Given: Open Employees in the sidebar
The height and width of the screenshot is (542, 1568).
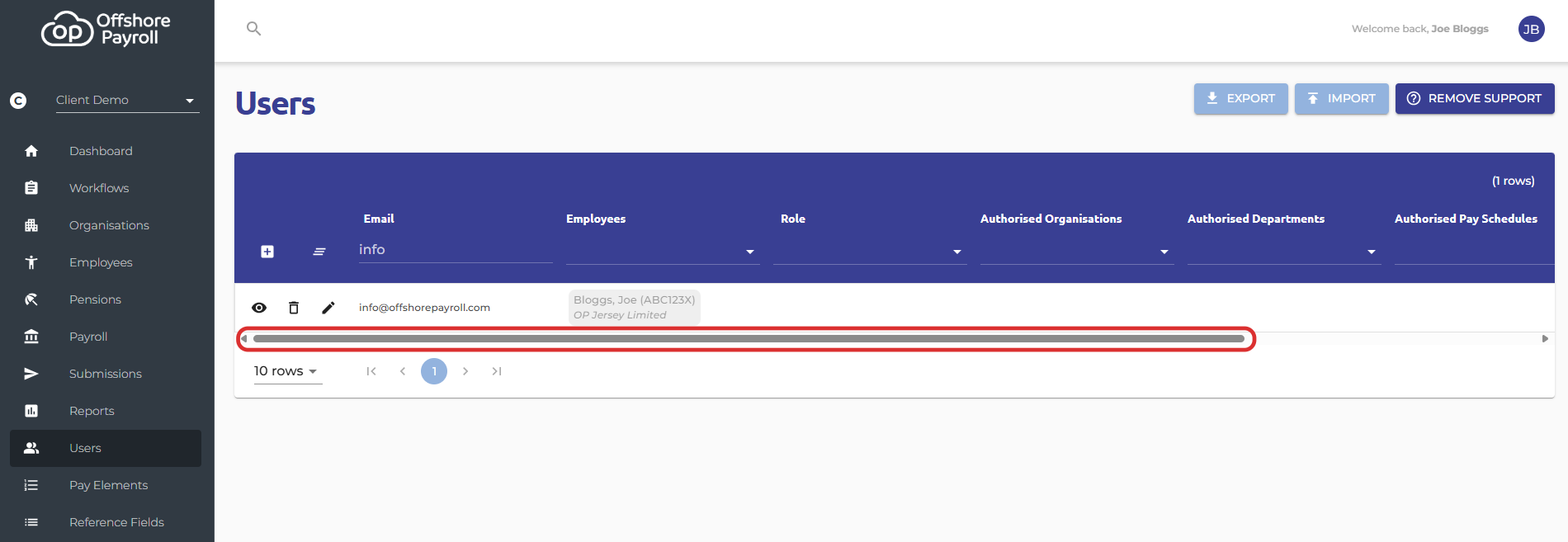Looking at the screenshot, I should [x=106, y=262].
